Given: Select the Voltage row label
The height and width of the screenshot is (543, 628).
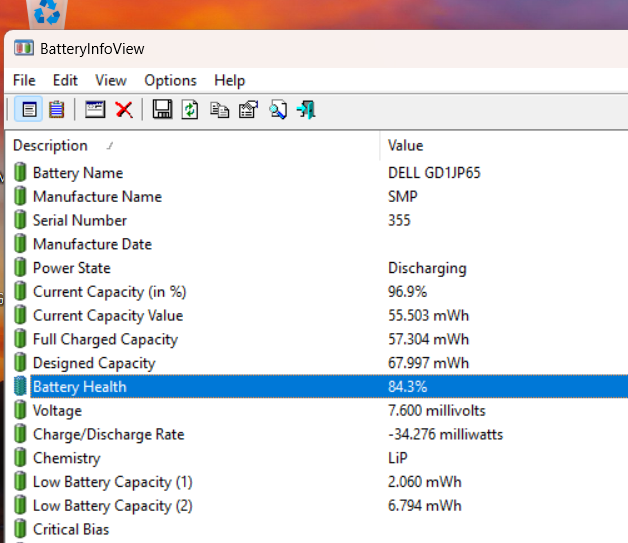Looking at the screenshot, I should (x=57, y=411).
